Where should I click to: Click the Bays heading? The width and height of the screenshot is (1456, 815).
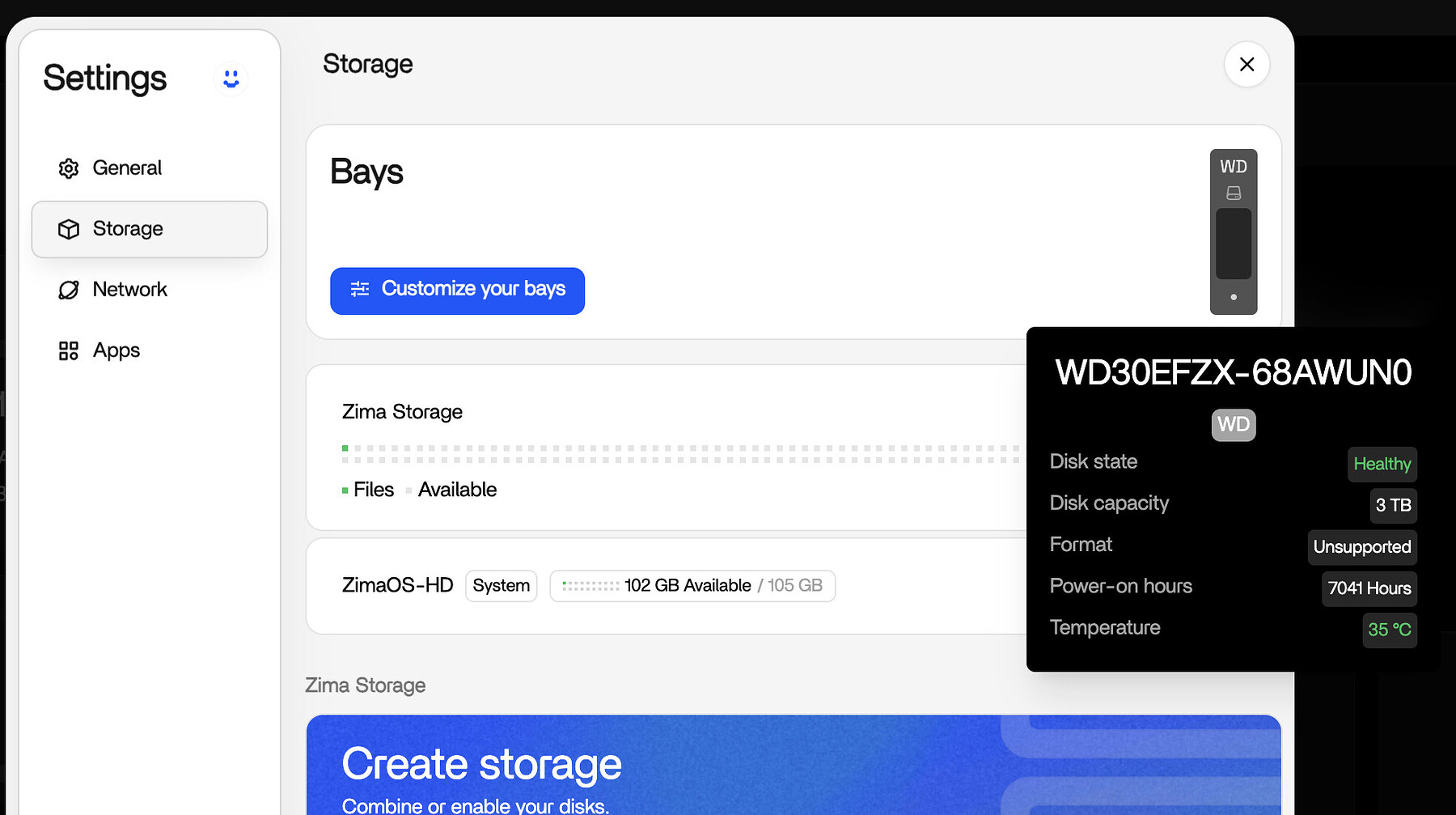[x=366, y=172]
